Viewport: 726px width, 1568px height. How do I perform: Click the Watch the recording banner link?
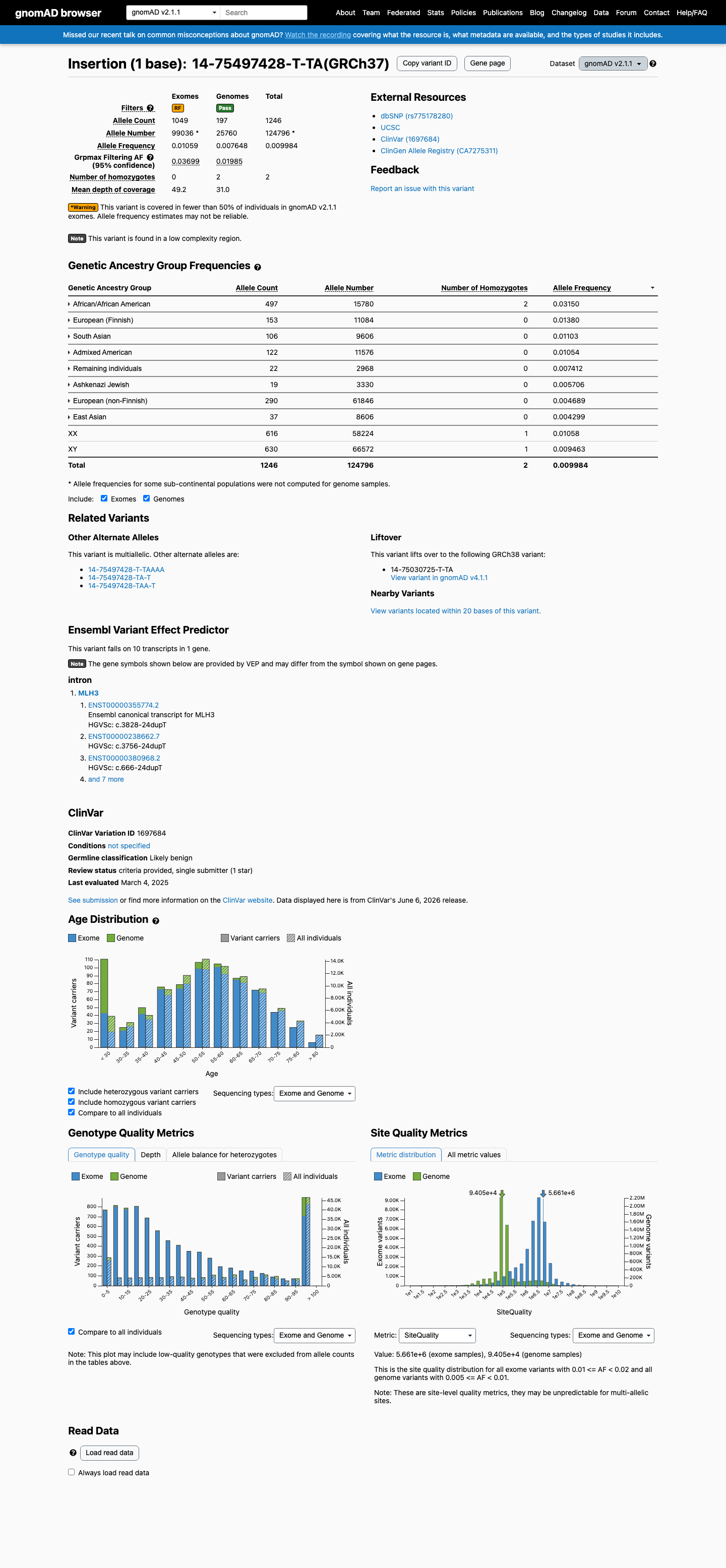tap(318, 35)
